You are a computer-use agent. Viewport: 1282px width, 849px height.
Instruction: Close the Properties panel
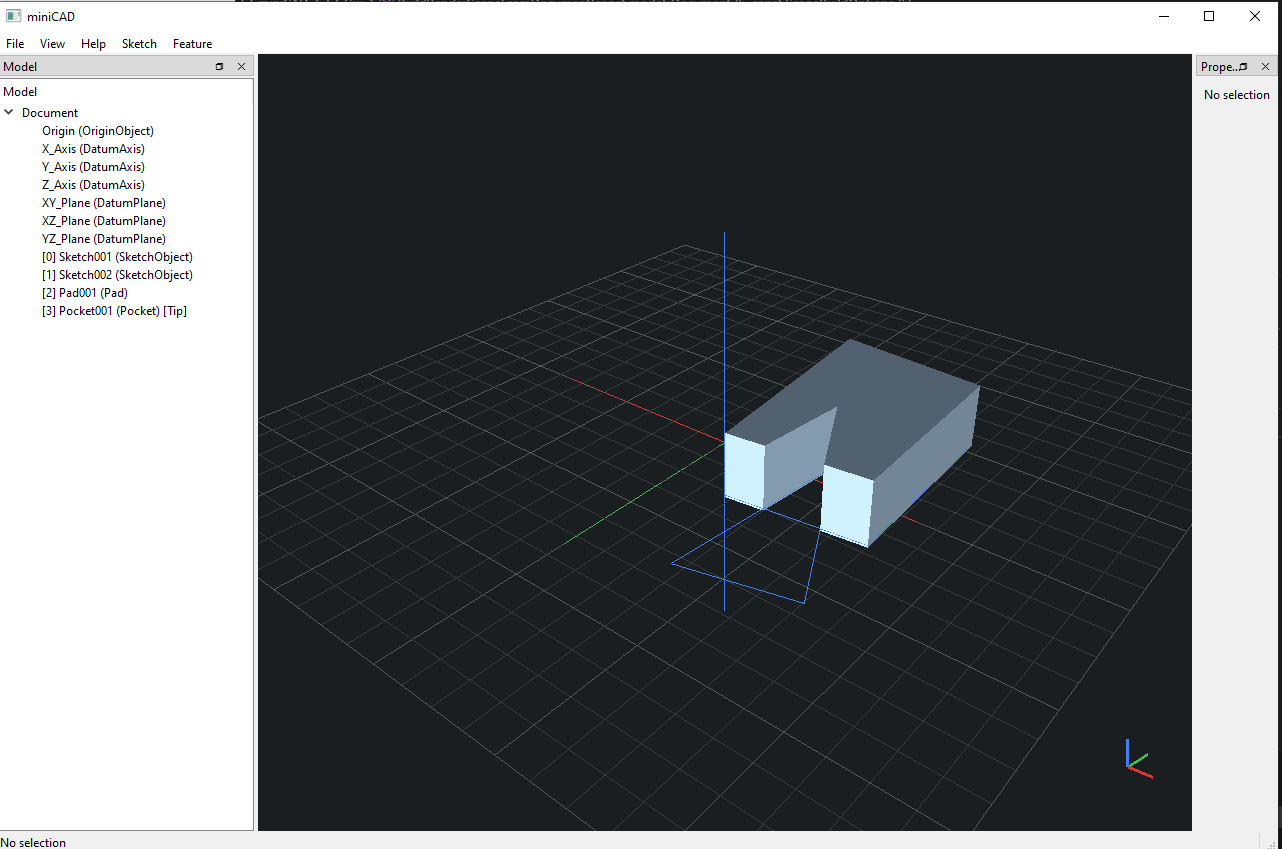(x=1265, y=67)
